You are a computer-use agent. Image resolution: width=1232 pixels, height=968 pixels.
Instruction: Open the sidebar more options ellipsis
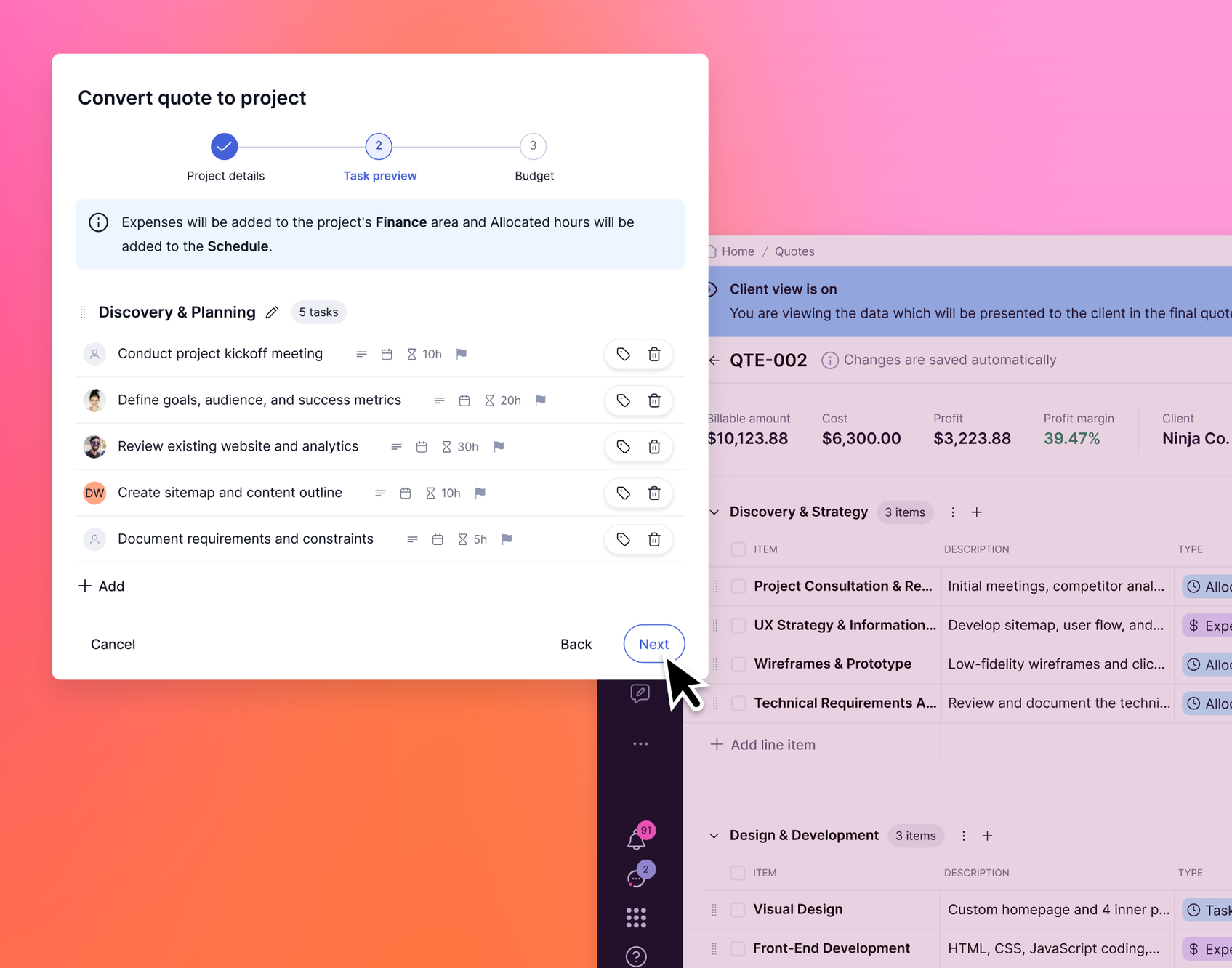click(x=640, y=744)
